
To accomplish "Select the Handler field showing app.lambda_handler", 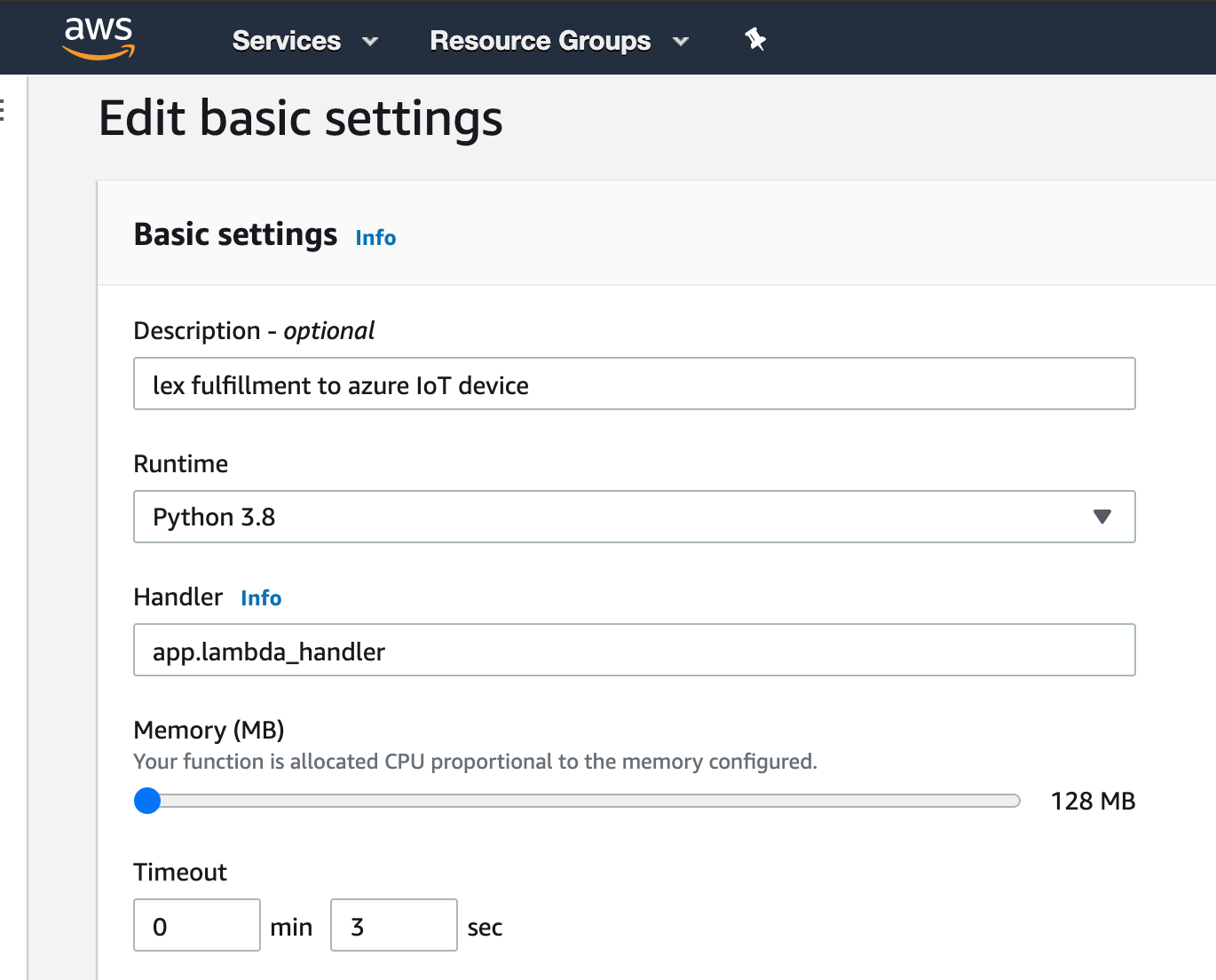I will click(x=635, y=650).
